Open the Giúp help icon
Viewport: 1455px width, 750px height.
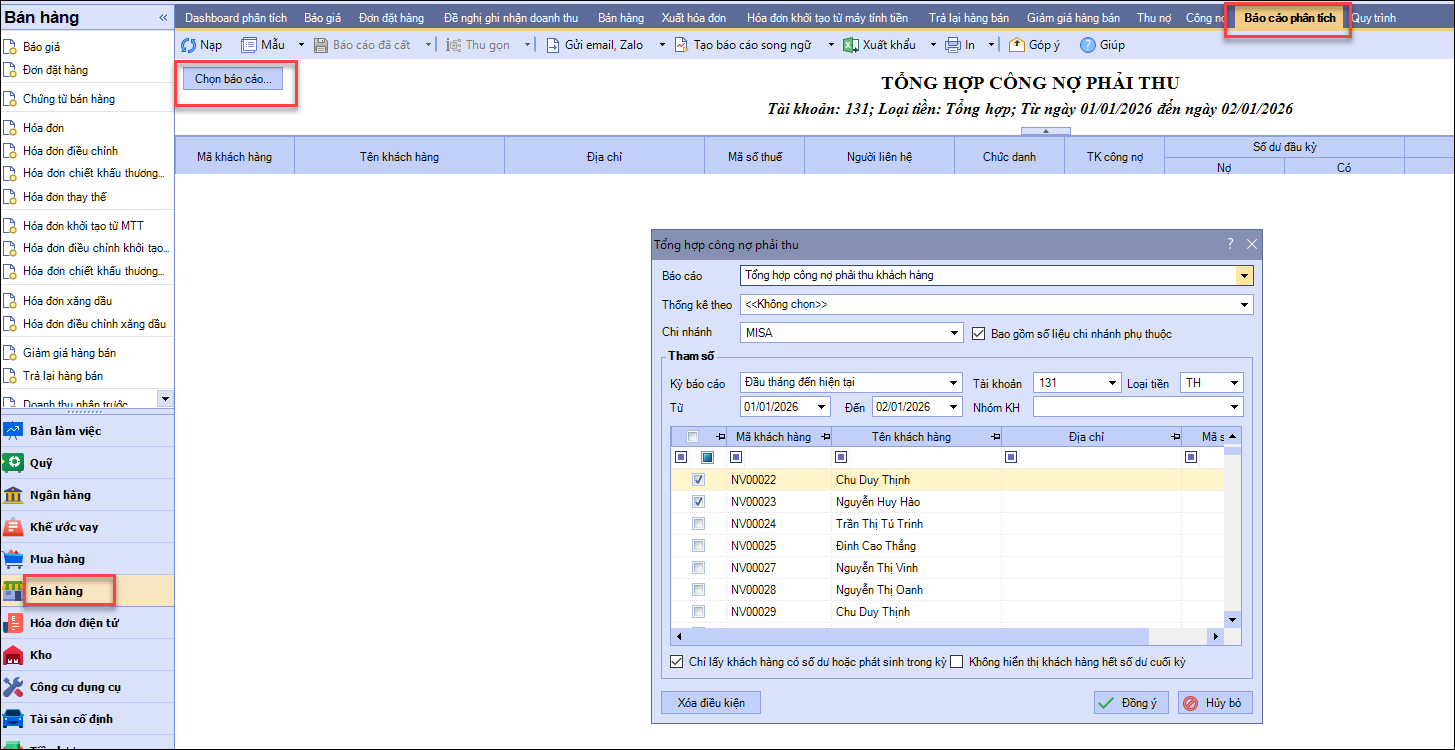coord(1088,45)
